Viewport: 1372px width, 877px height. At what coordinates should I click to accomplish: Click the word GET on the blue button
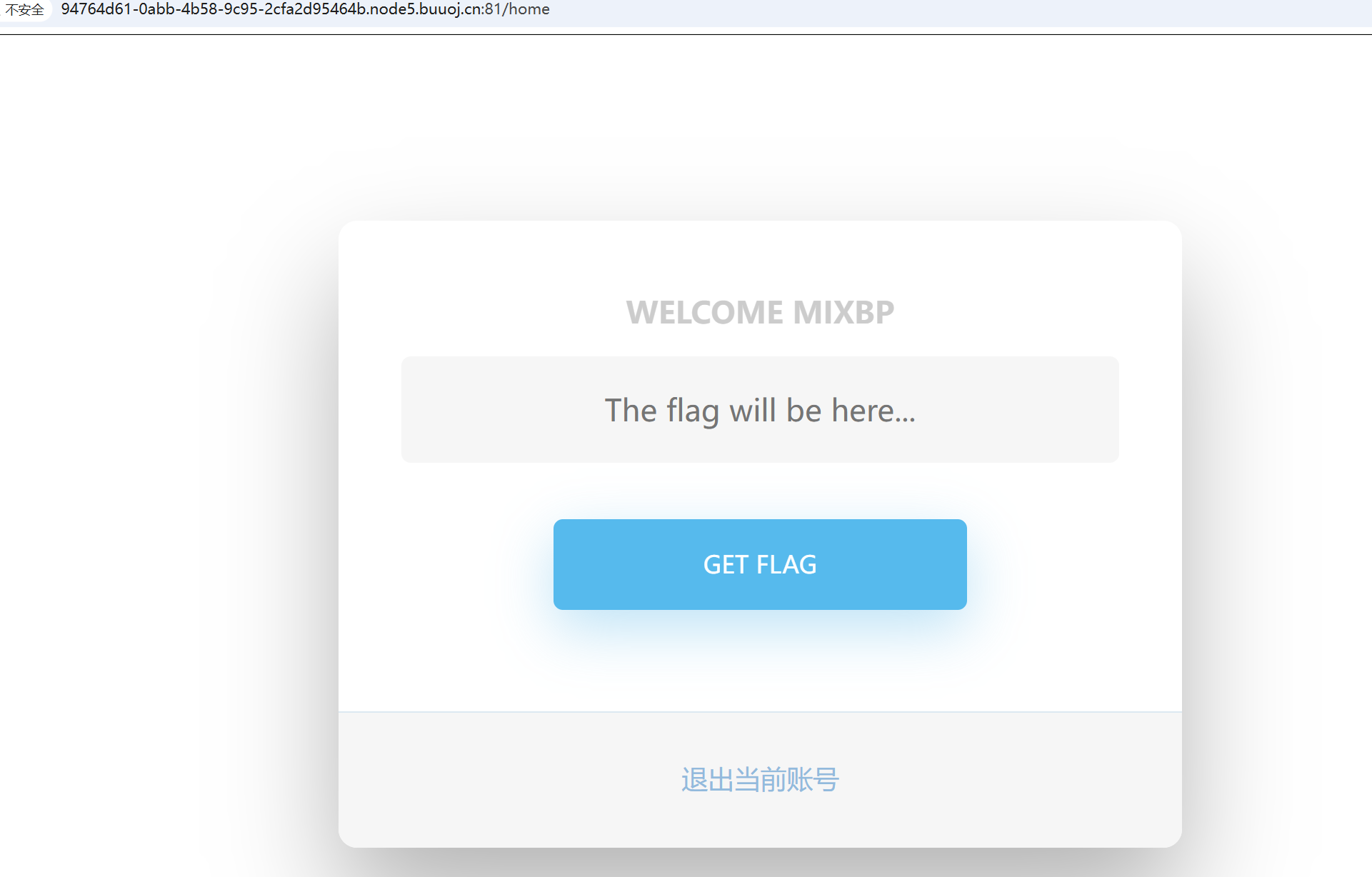726,565
